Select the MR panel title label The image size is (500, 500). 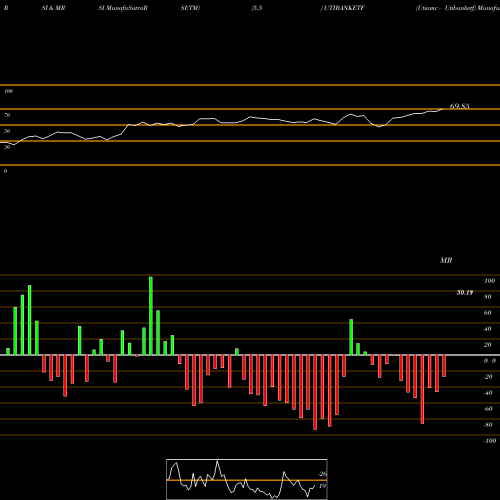[446, 260]
